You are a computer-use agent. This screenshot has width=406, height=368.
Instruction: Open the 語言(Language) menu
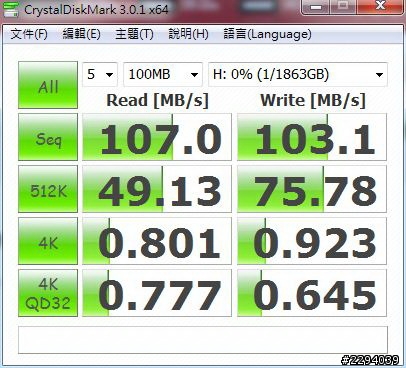click(267, 34)
